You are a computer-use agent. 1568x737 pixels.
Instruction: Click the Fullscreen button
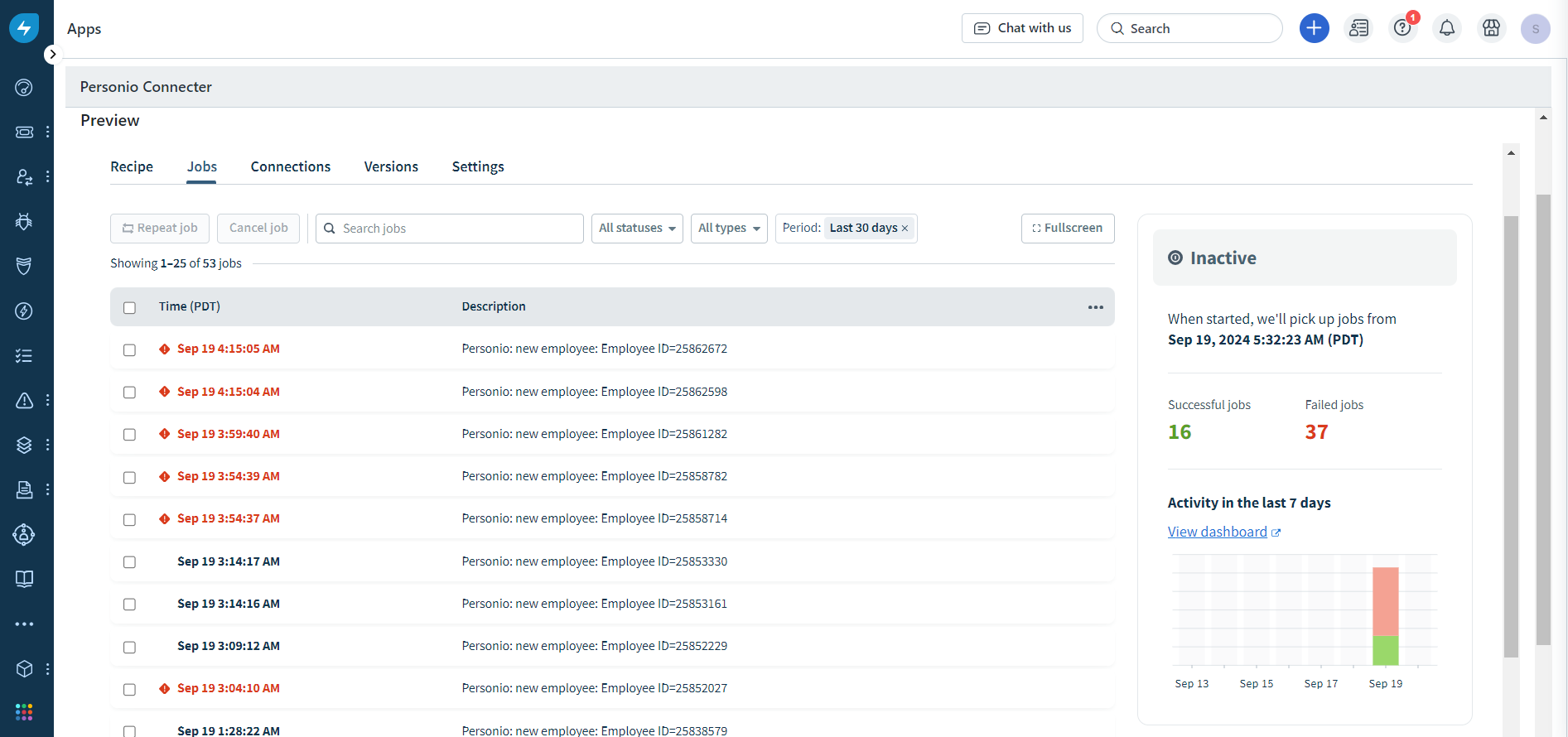pos(1068,229)
